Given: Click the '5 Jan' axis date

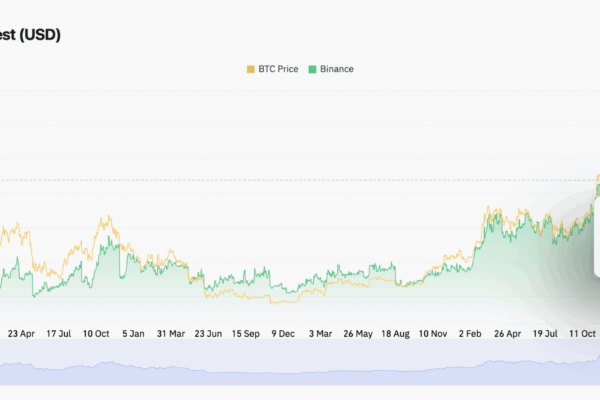Looking at the screenshot, I should pos(133,332).
